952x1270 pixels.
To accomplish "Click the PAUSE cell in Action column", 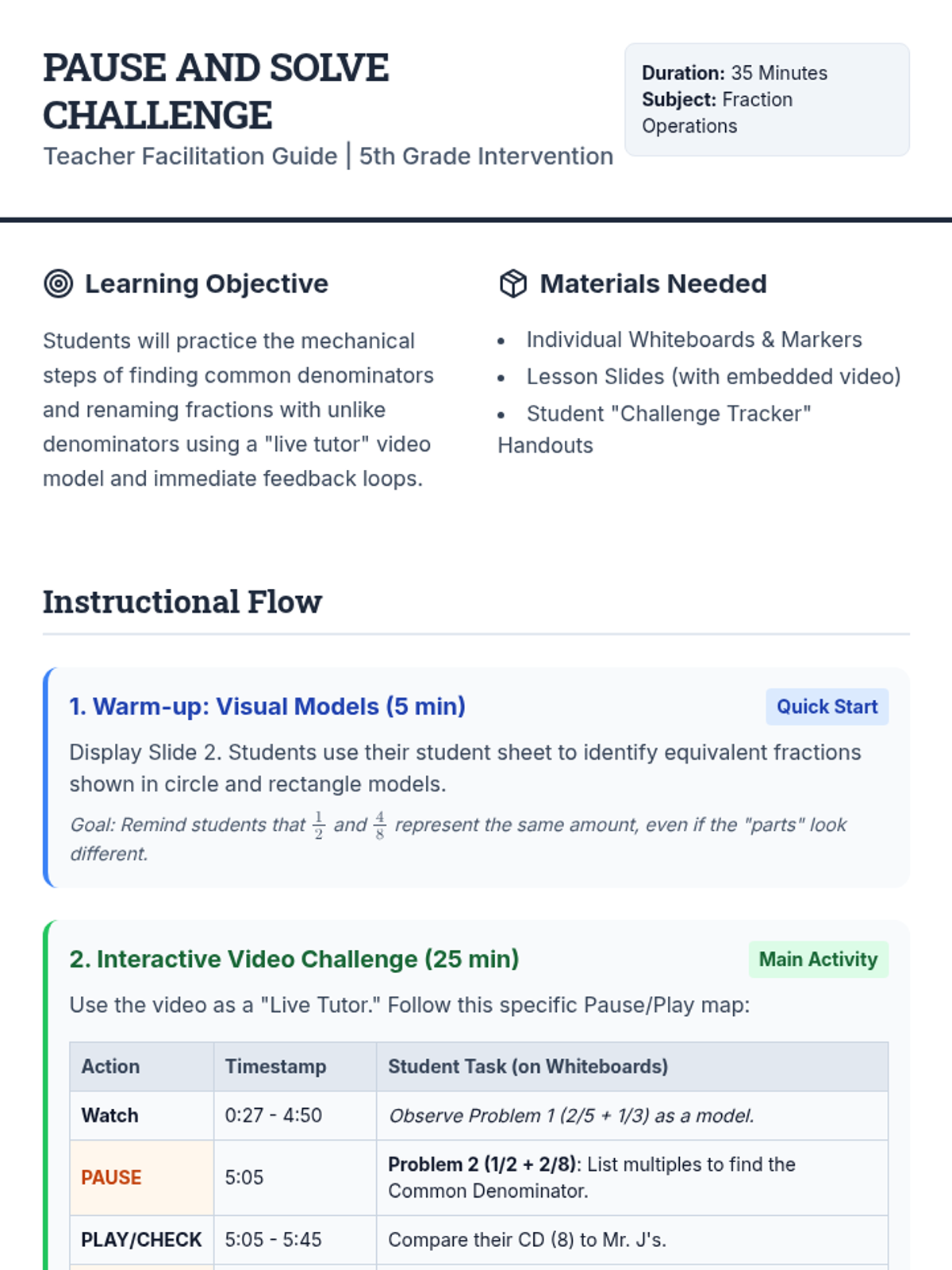I will 111,1177.
